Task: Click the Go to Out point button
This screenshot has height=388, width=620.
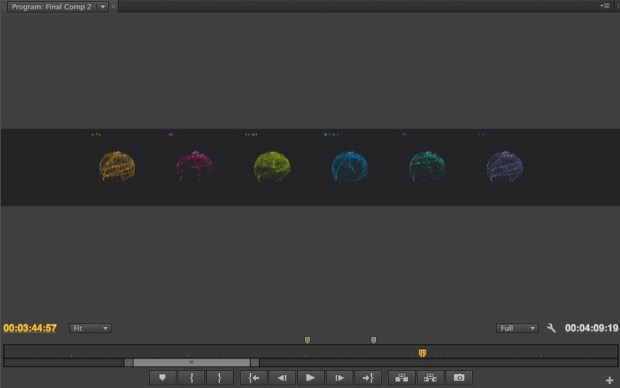Action: tap(368, 378)
